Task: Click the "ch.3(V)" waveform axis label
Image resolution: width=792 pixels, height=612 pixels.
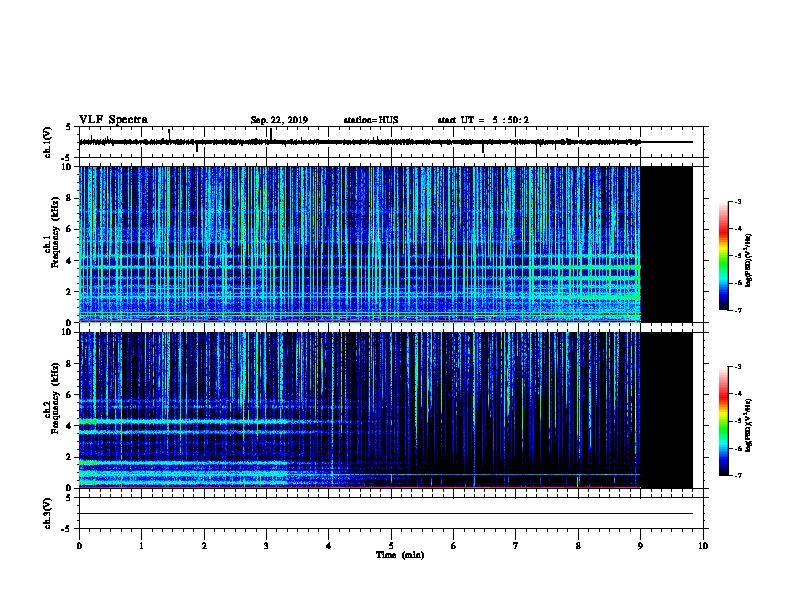Action: tap(47, 513)
